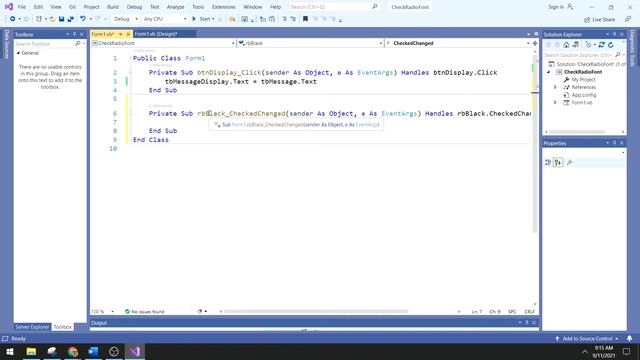
Task: Open the notifications bell in status bar
Action: click(x=629, y=338)
